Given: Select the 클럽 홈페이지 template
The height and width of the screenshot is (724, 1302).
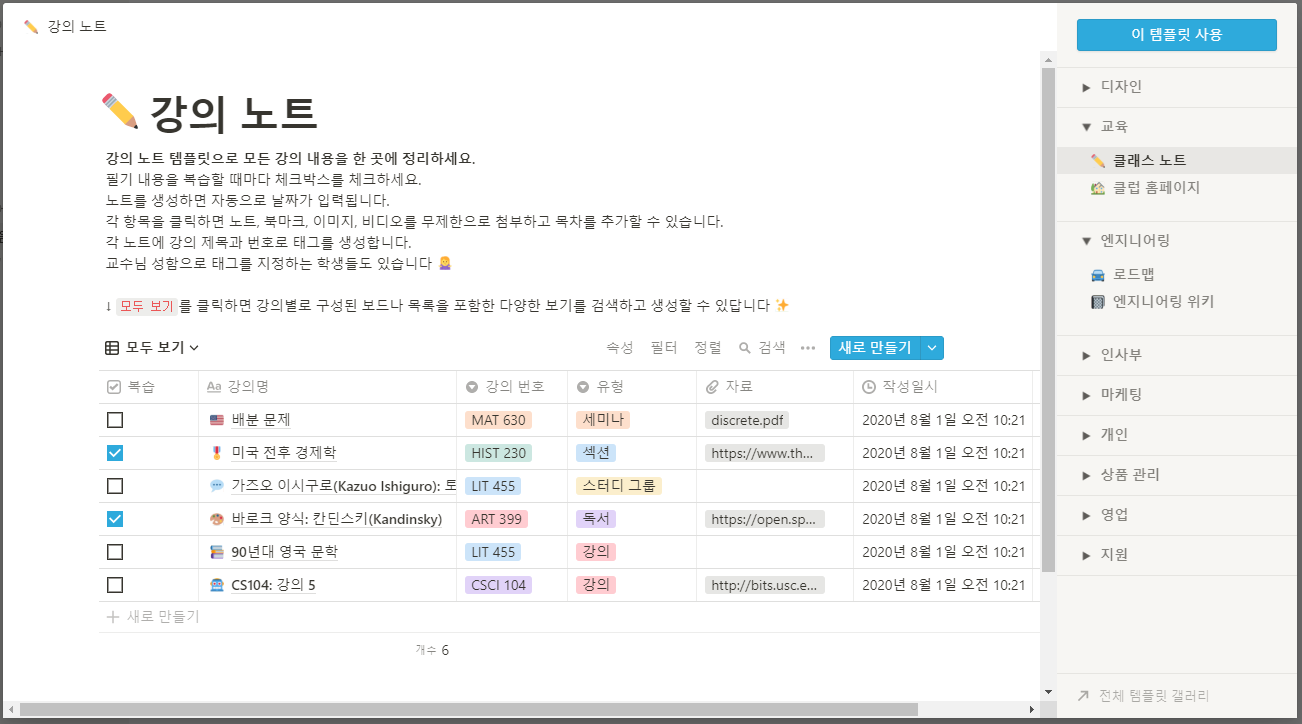Looking at the screenshot, I should tap(1177, 188).
